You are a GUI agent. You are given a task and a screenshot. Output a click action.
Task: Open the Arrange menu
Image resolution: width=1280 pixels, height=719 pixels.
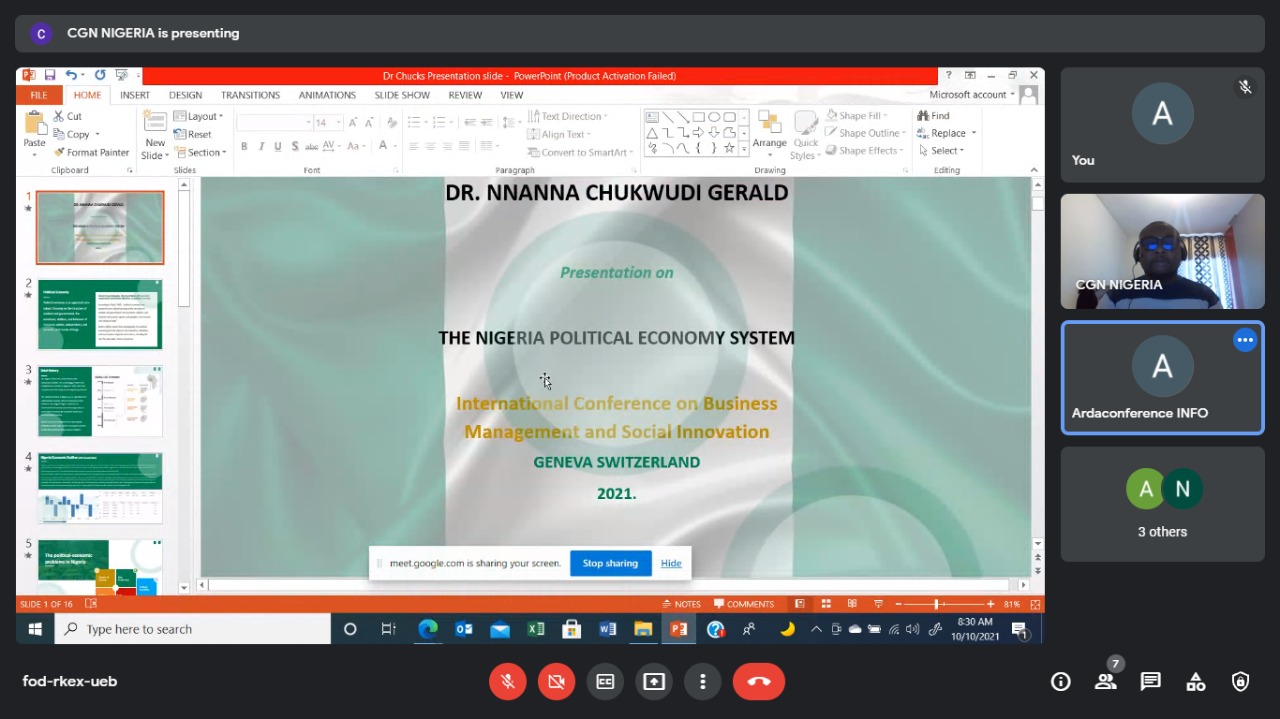pos(769,134)
